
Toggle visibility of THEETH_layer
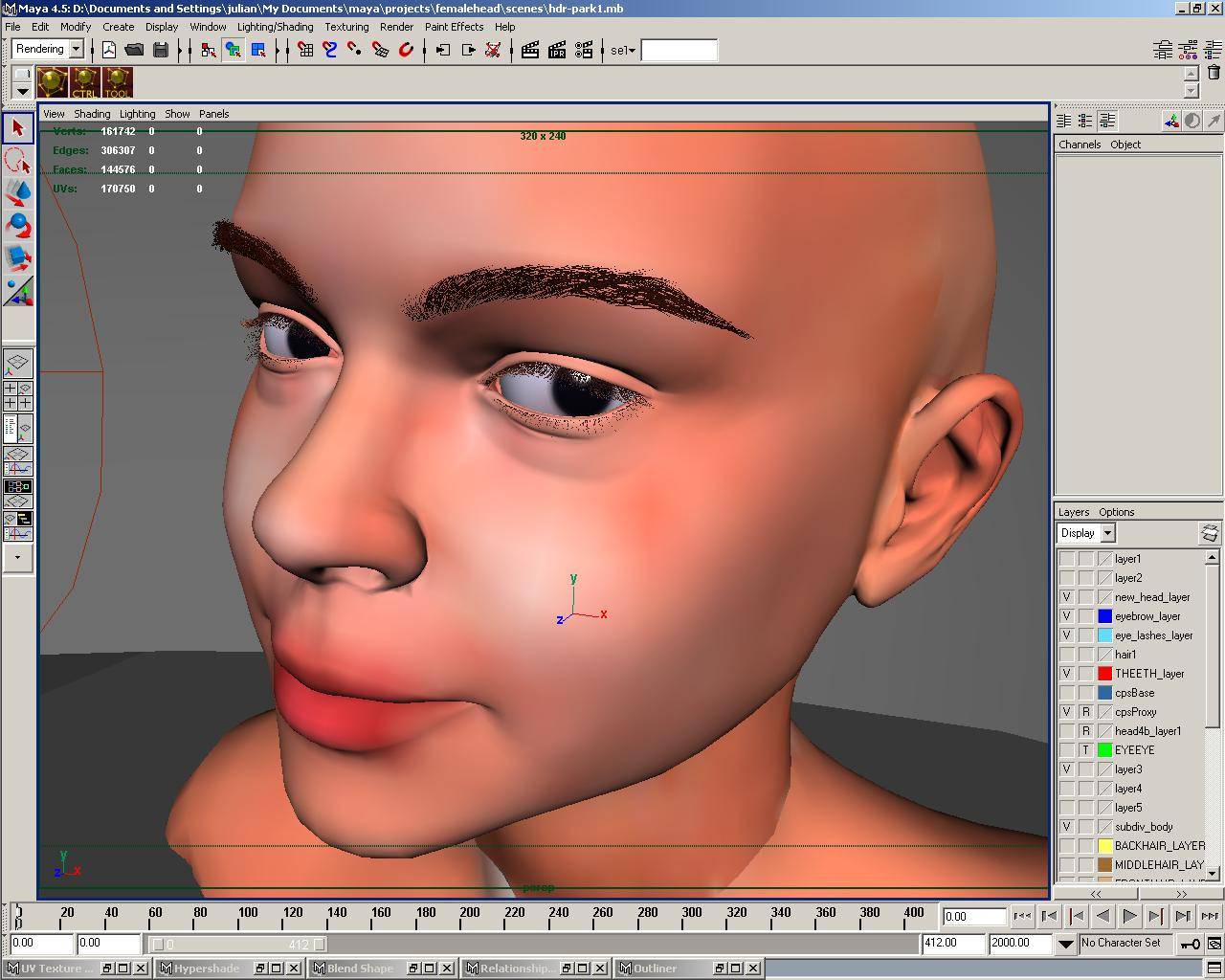(x=1066, y=674)
